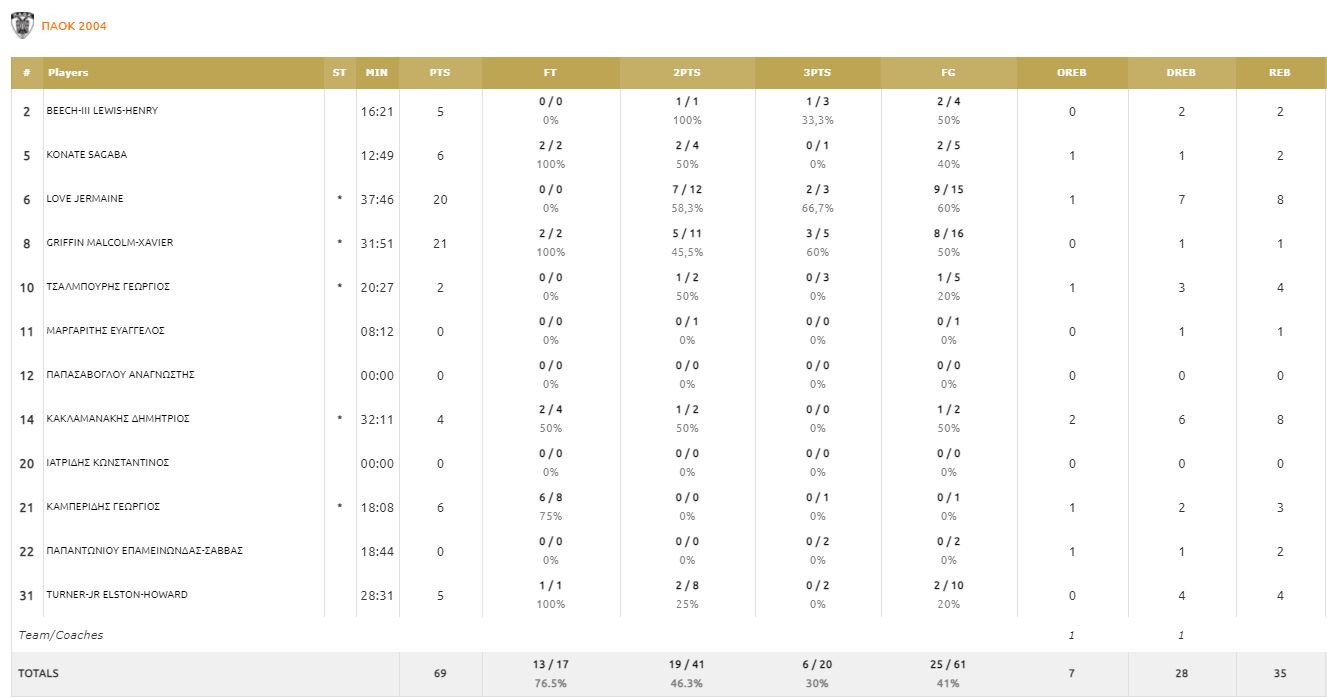Click the TOTALS row label
Image resolution: width=1327 pixels, height=697 pixels.
coord(38,674)
